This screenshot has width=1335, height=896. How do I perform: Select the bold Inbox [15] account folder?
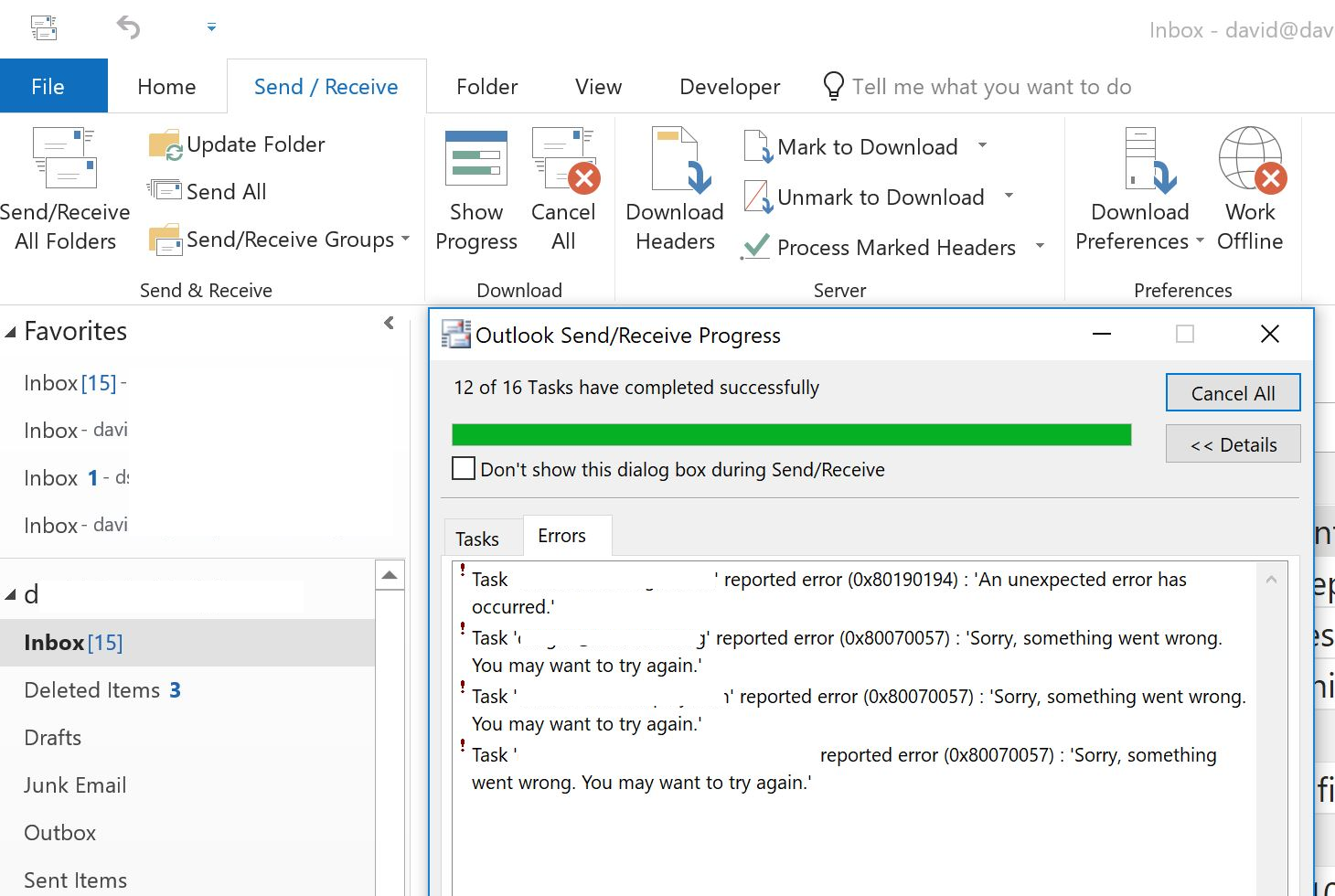point(187,643)
